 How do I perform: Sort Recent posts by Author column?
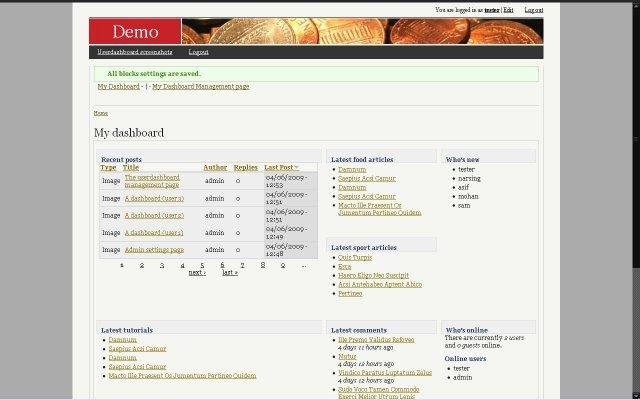pos(215,167)
